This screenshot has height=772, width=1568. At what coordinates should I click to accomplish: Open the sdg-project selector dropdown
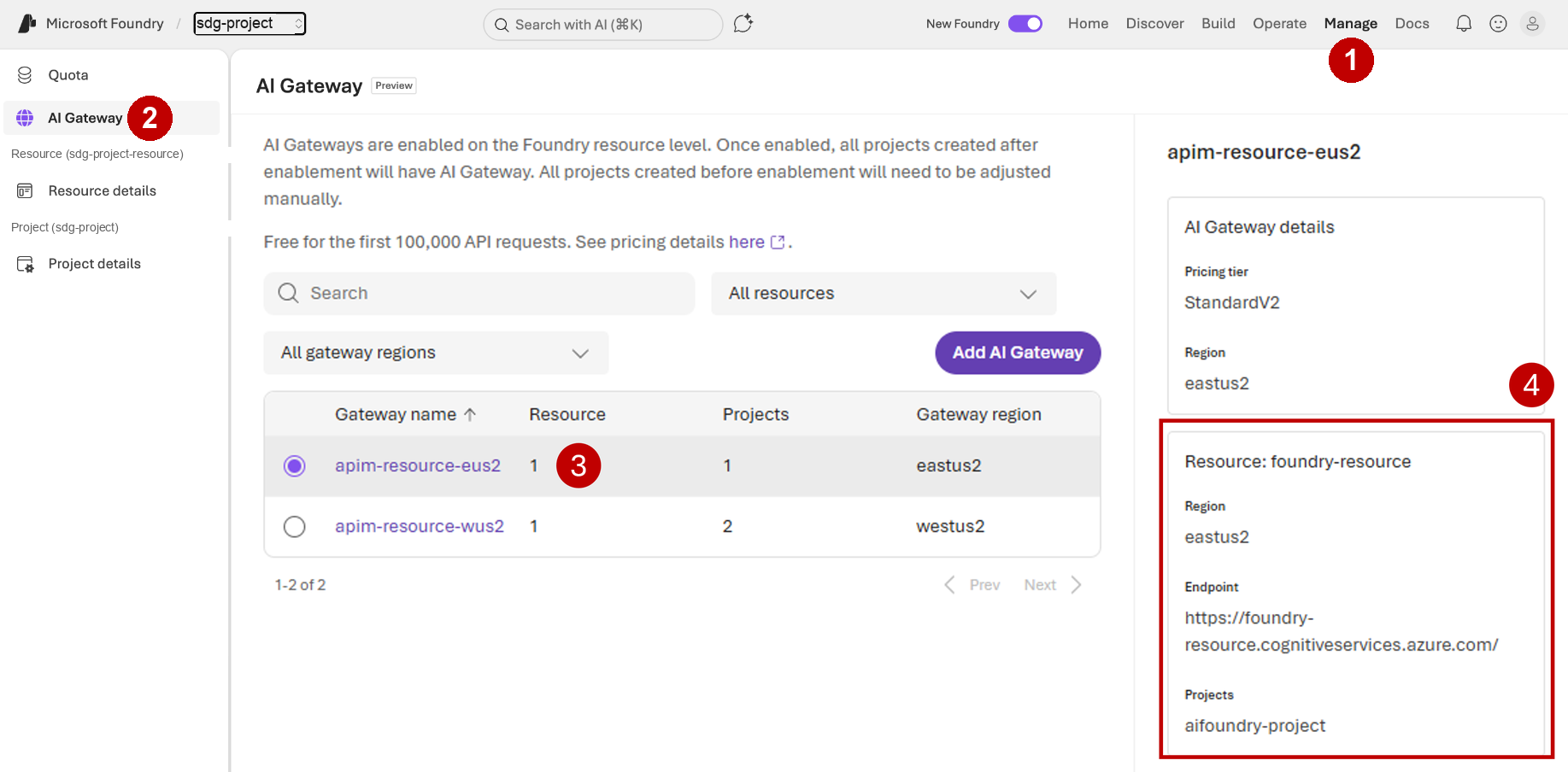click(x=250, y=24)
